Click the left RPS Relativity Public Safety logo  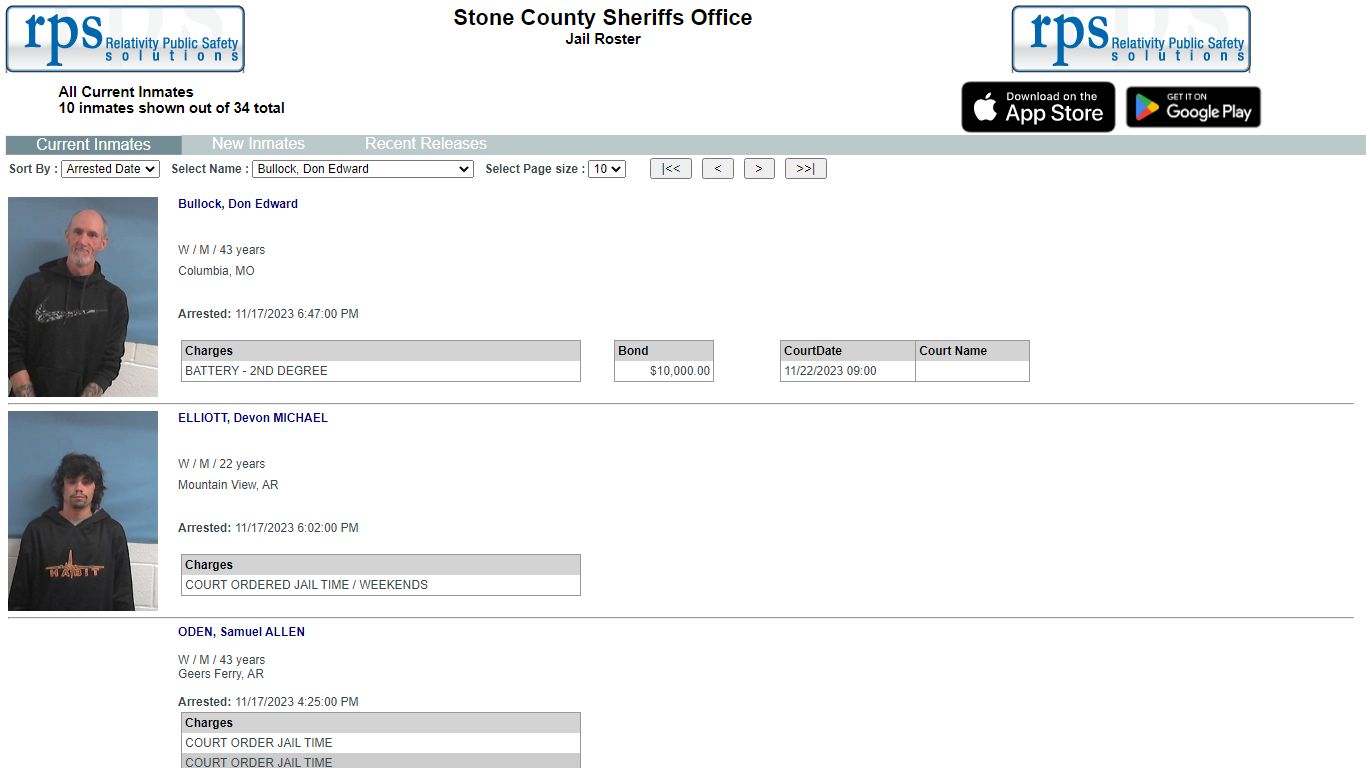coord(125,39)
